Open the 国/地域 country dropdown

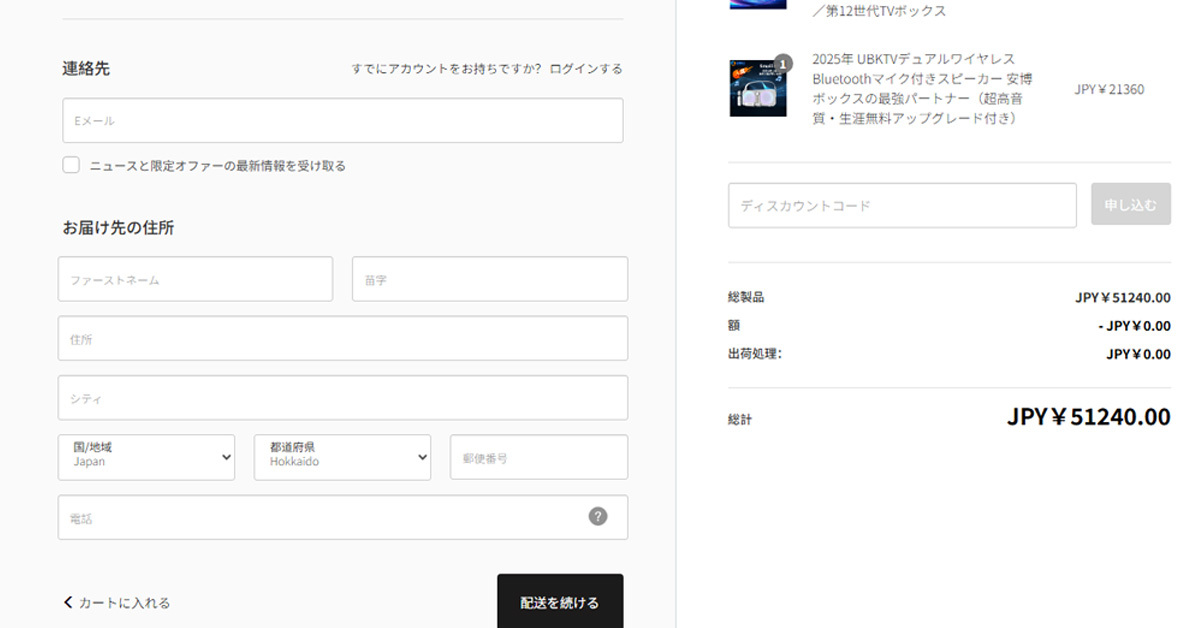click(x=146, y=457)
